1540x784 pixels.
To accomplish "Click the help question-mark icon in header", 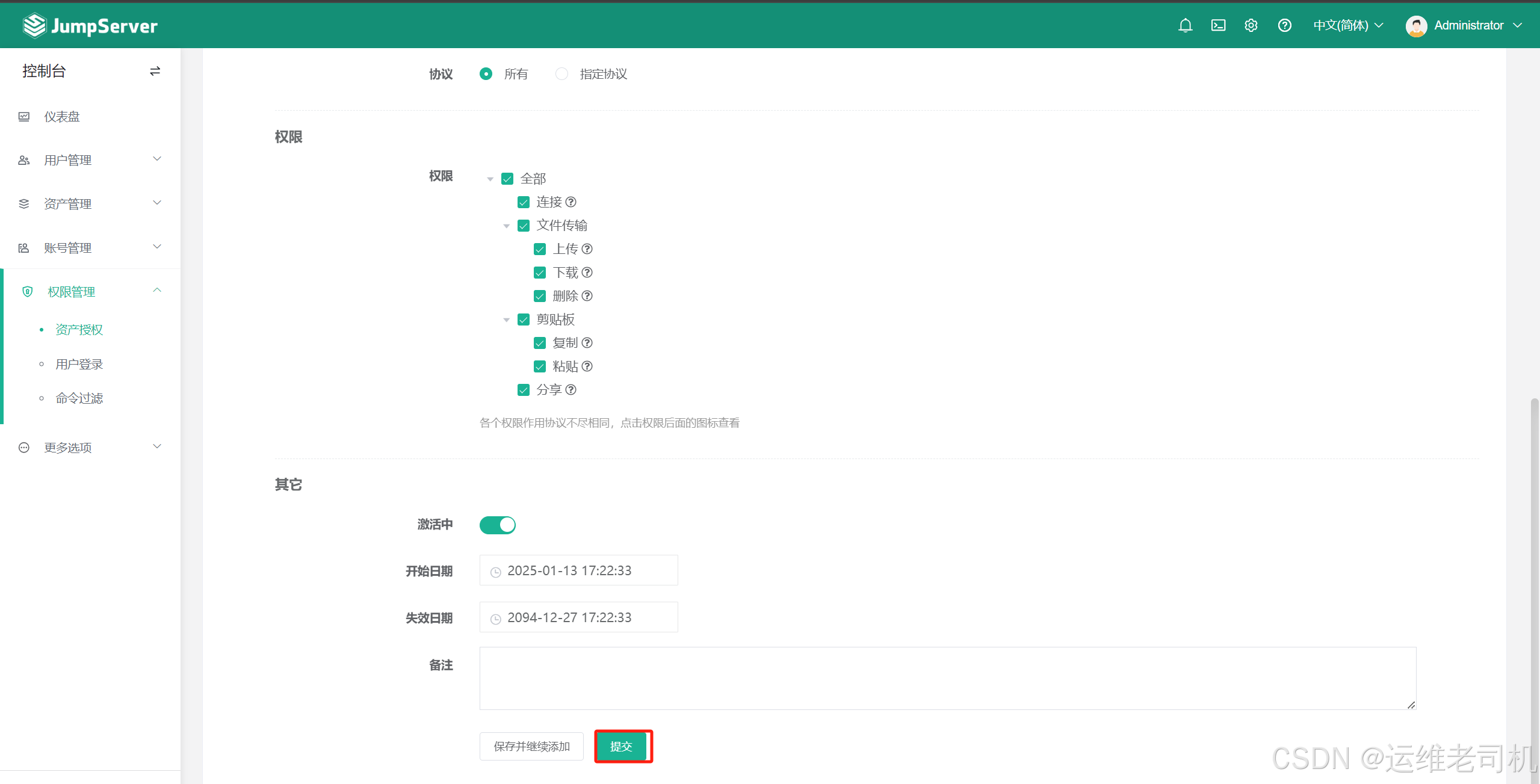I will point(1284,25).
